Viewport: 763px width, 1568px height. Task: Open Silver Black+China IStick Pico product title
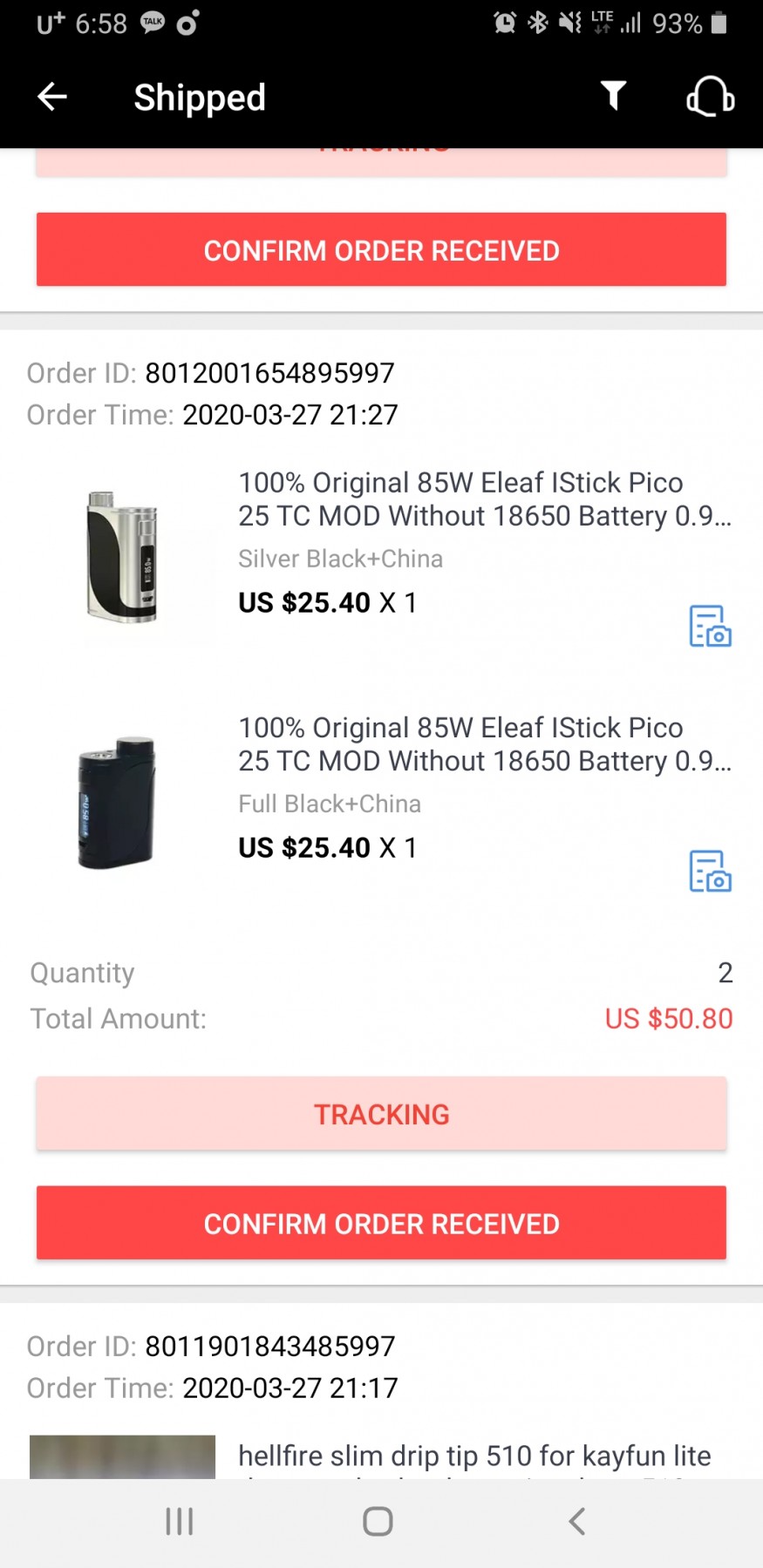pos(484,499)
